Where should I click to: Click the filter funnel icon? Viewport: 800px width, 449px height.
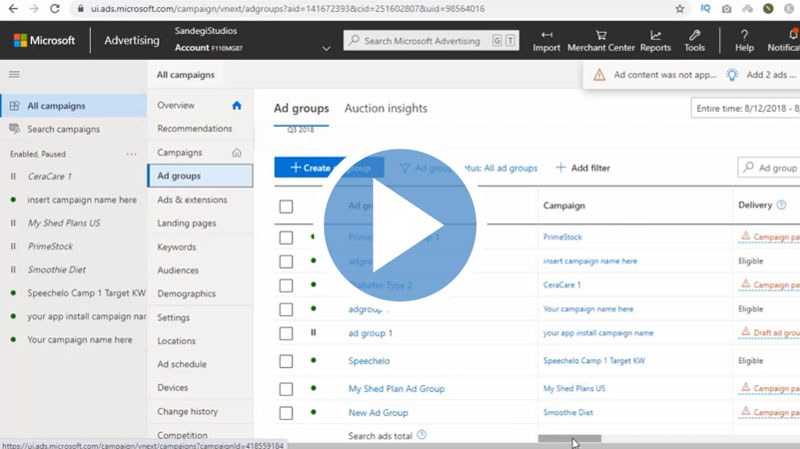(405, 168)
